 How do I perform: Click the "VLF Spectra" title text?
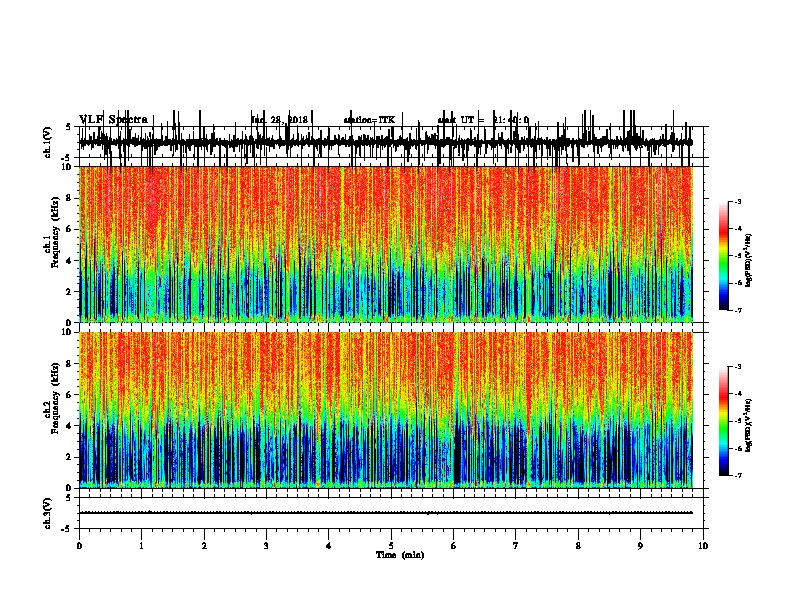(x=113, y=120)
